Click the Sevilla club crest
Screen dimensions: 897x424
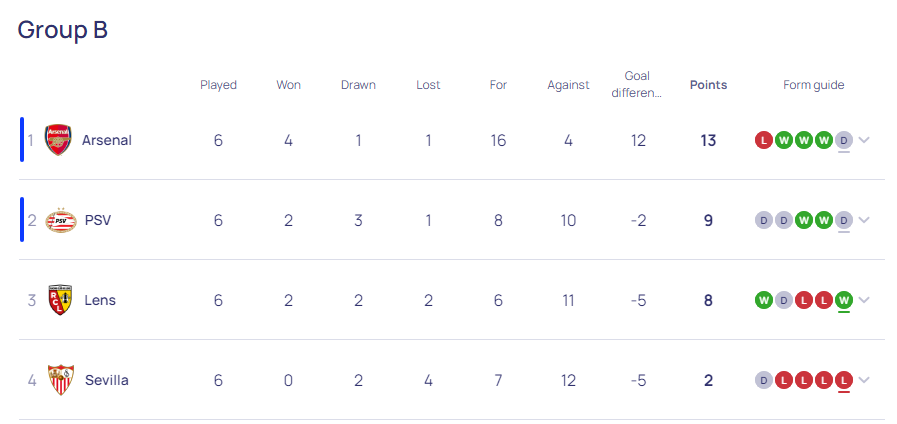tap(61, 380)
